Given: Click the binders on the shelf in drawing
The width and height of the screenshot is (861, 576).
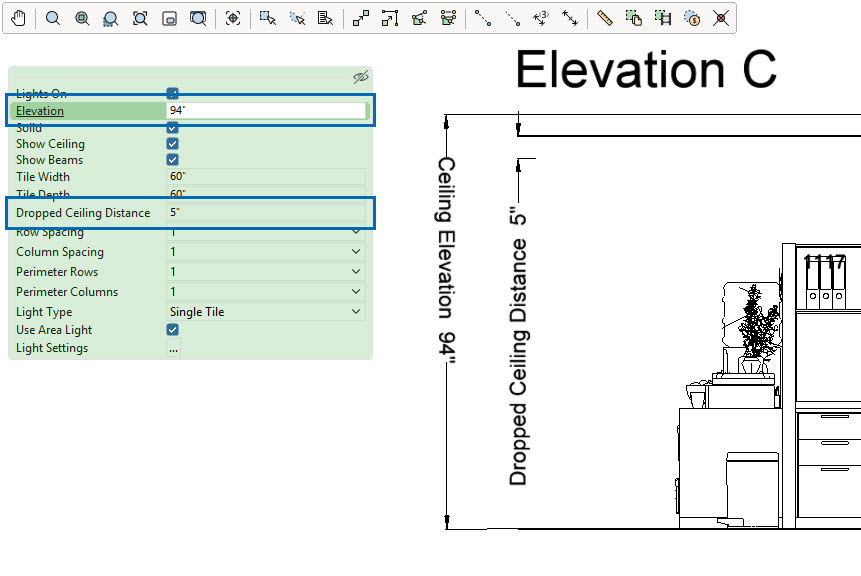Looking at the screenshot, I should pyautogui.click(x=826, y=281).
